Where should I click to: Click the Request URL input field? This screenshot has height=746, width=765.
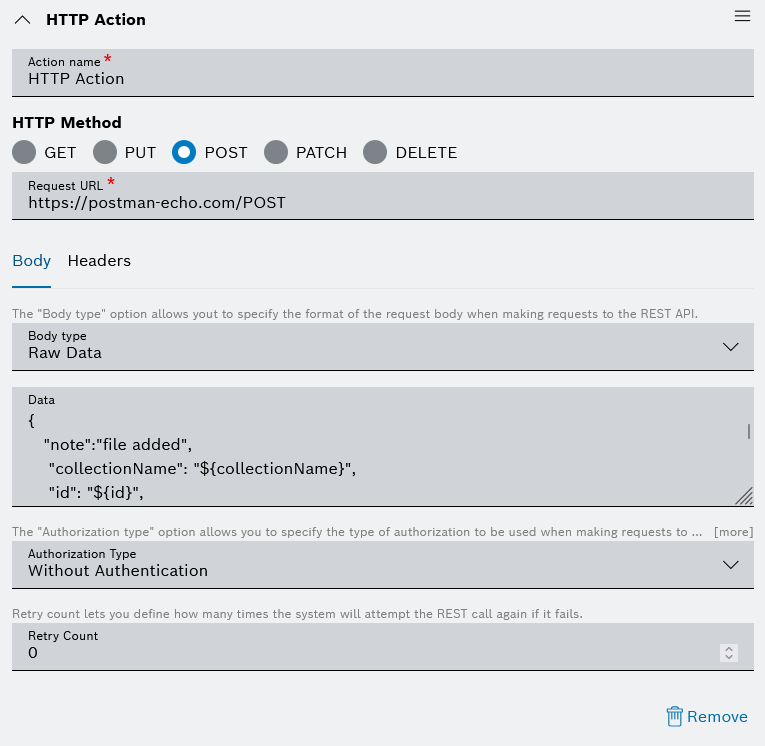pos(382,202)
